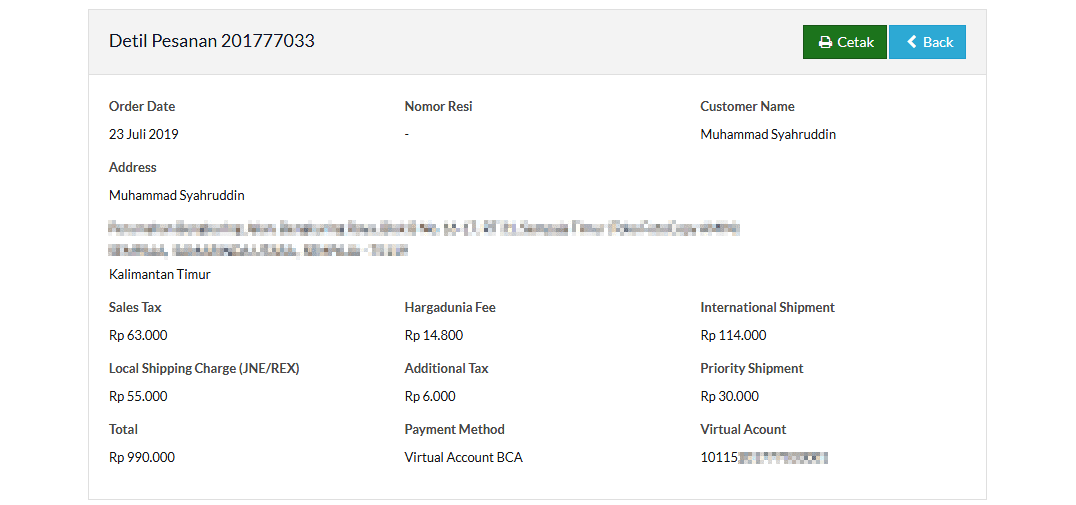Click the Priority Shipment amount Rp 30.000
The width and height of the screenshot is (1076, 505).
click(729, 397)
